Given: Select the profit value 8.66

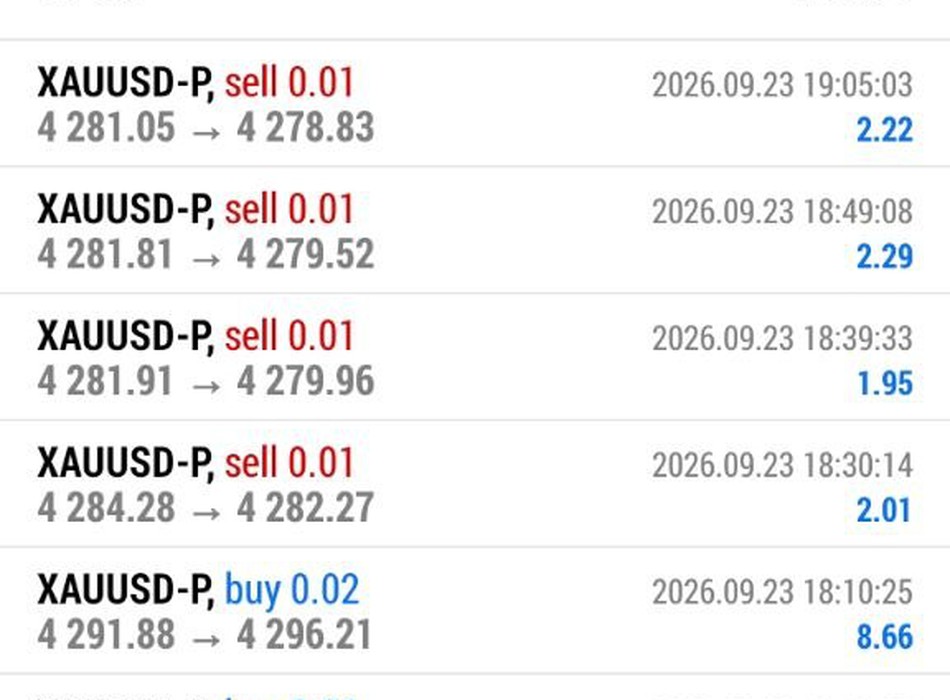Looking at the screenshot, I should pyautogui.click(x=885, y=636).
